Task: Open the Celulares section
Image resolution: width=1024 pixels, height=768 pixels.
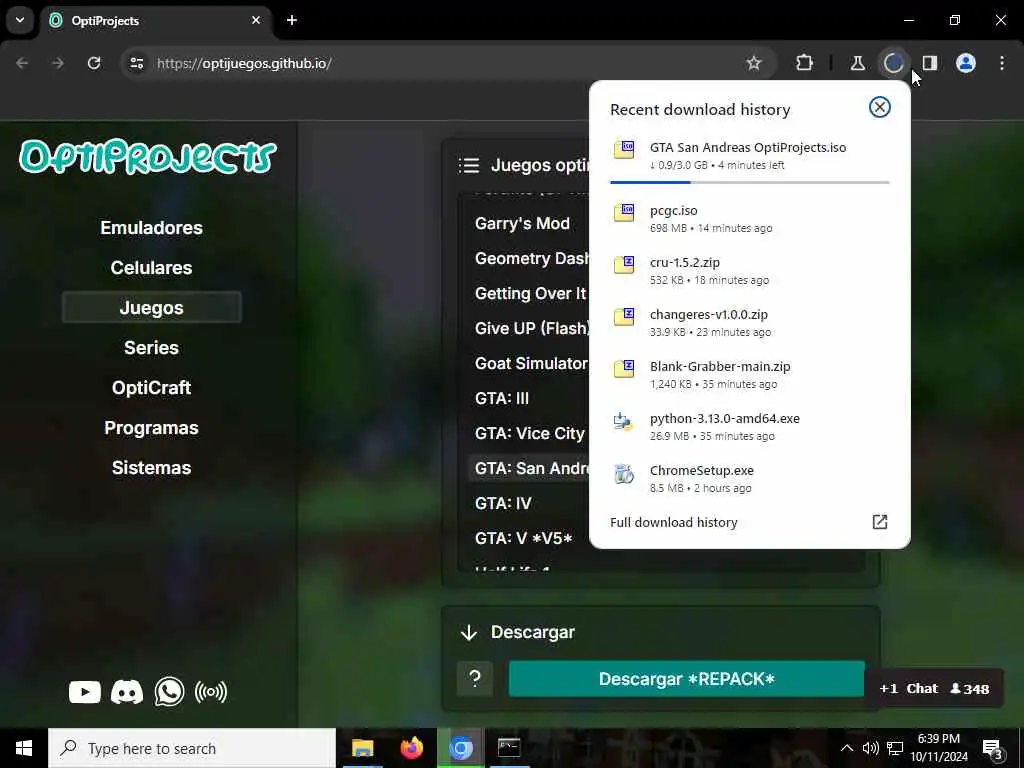Action: coord(152,268)
